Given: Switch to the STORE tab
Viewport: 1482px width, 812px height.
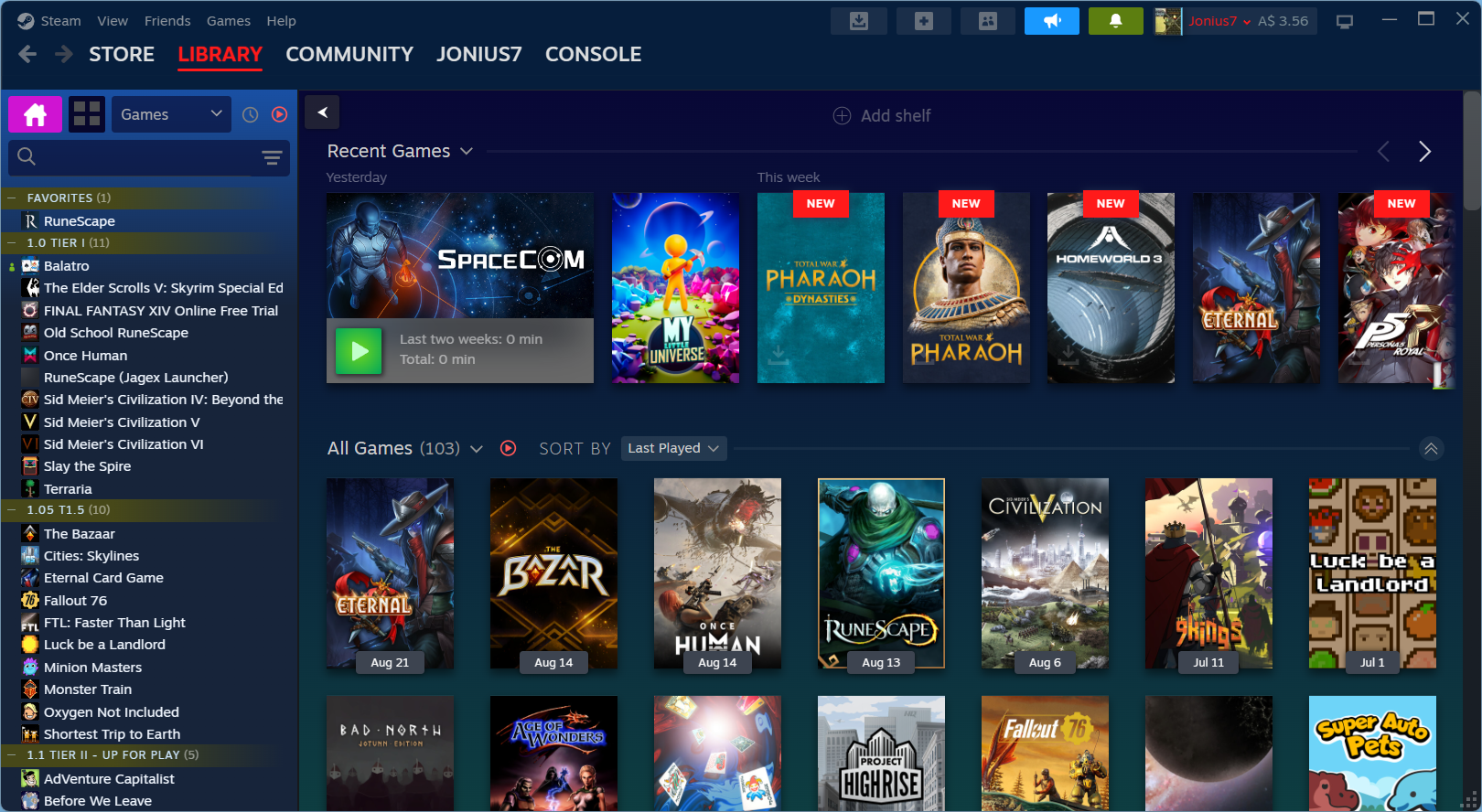Looking at the screenshot, I should coord(122,54).
